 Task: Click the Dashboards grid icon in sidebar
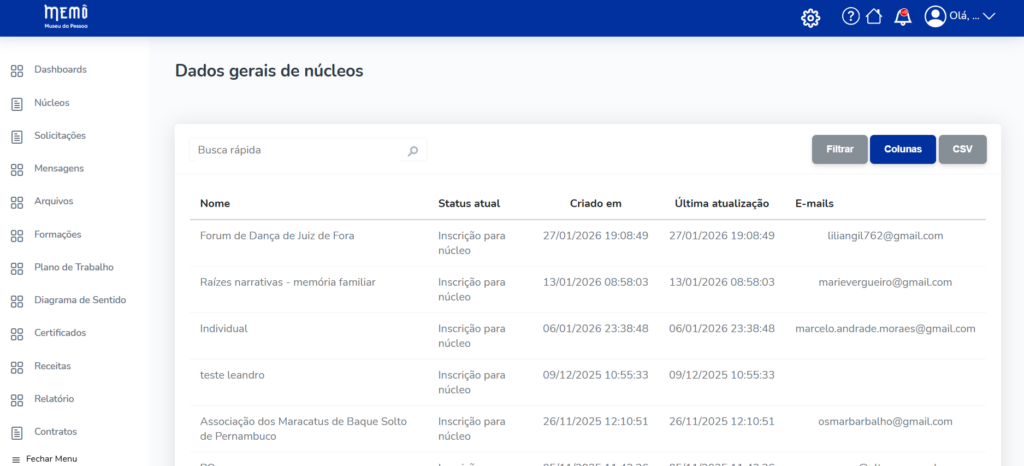point(16,70)
